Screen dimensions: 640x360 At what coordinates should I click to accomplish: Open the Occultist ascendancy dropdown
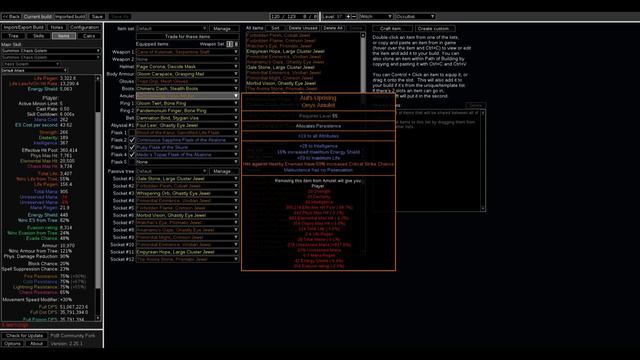coord(415,16)
